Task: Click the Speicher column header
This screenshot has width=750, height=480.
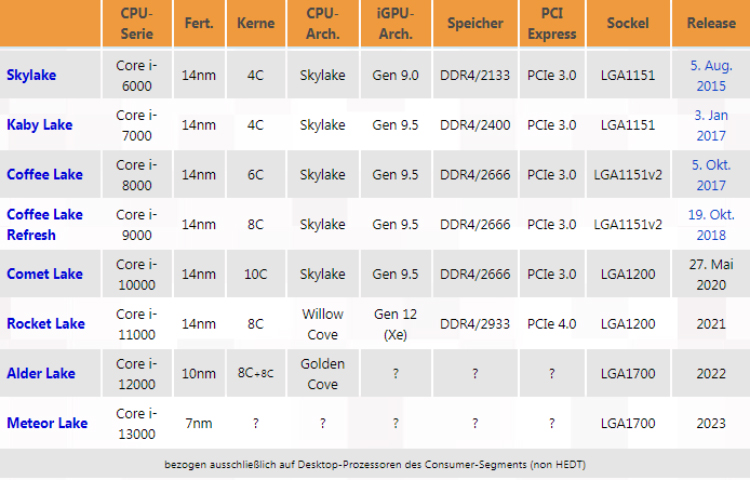Action: (x=475, y=23)
